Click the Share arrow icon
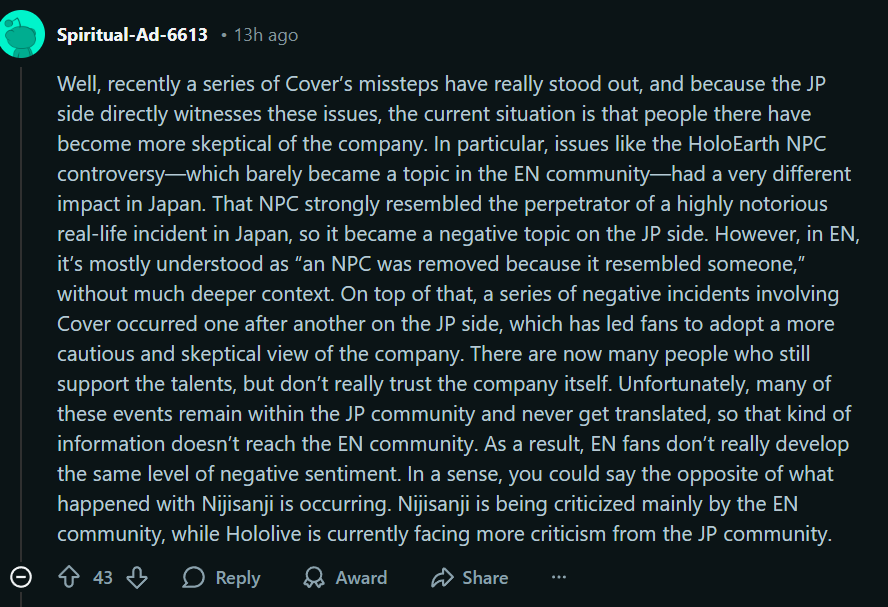The width and height of the screenshot is (888, 607). tap(442, 578)
